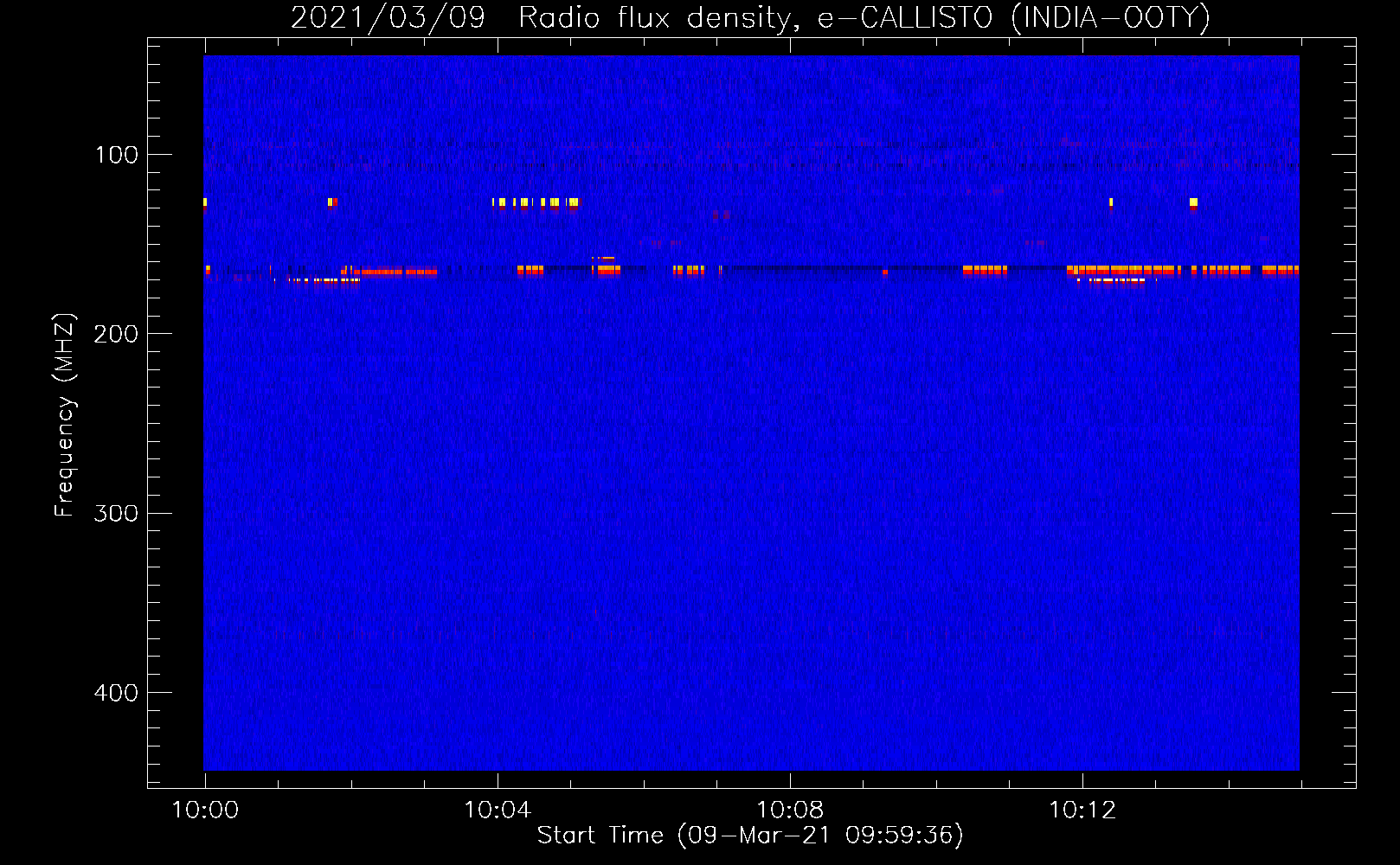Screen dimensions: 1400x865
Task: Click the 'Frequency (MHZ)' axis label
Action: [65, 414]
